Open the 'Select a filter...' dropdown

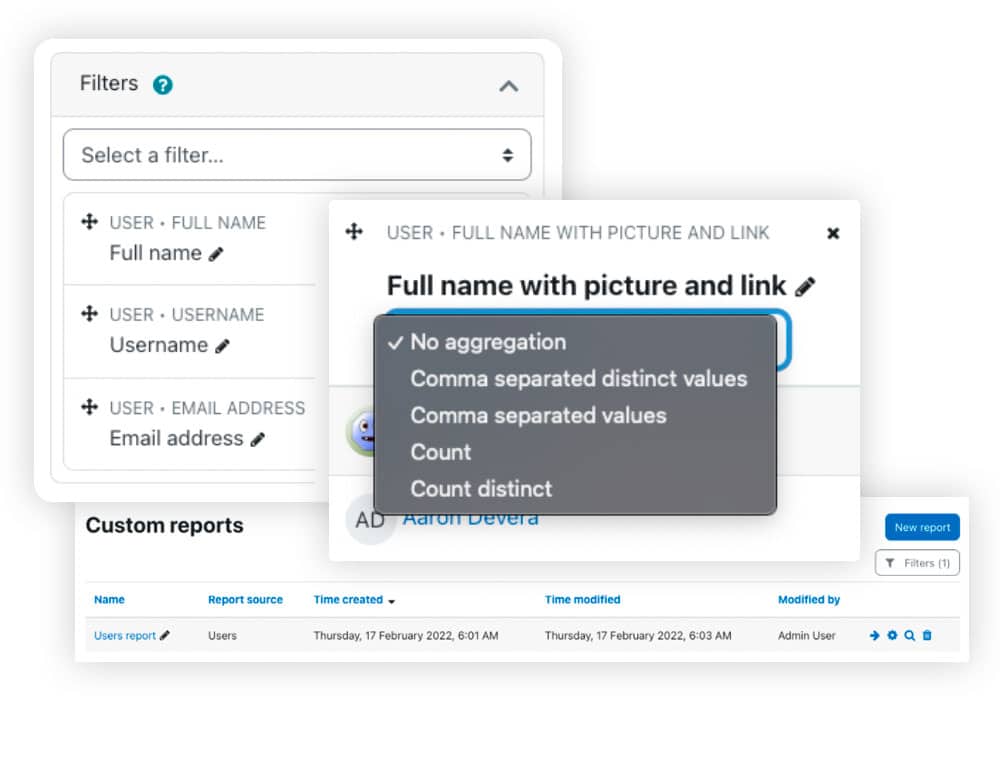pos(297,155)
